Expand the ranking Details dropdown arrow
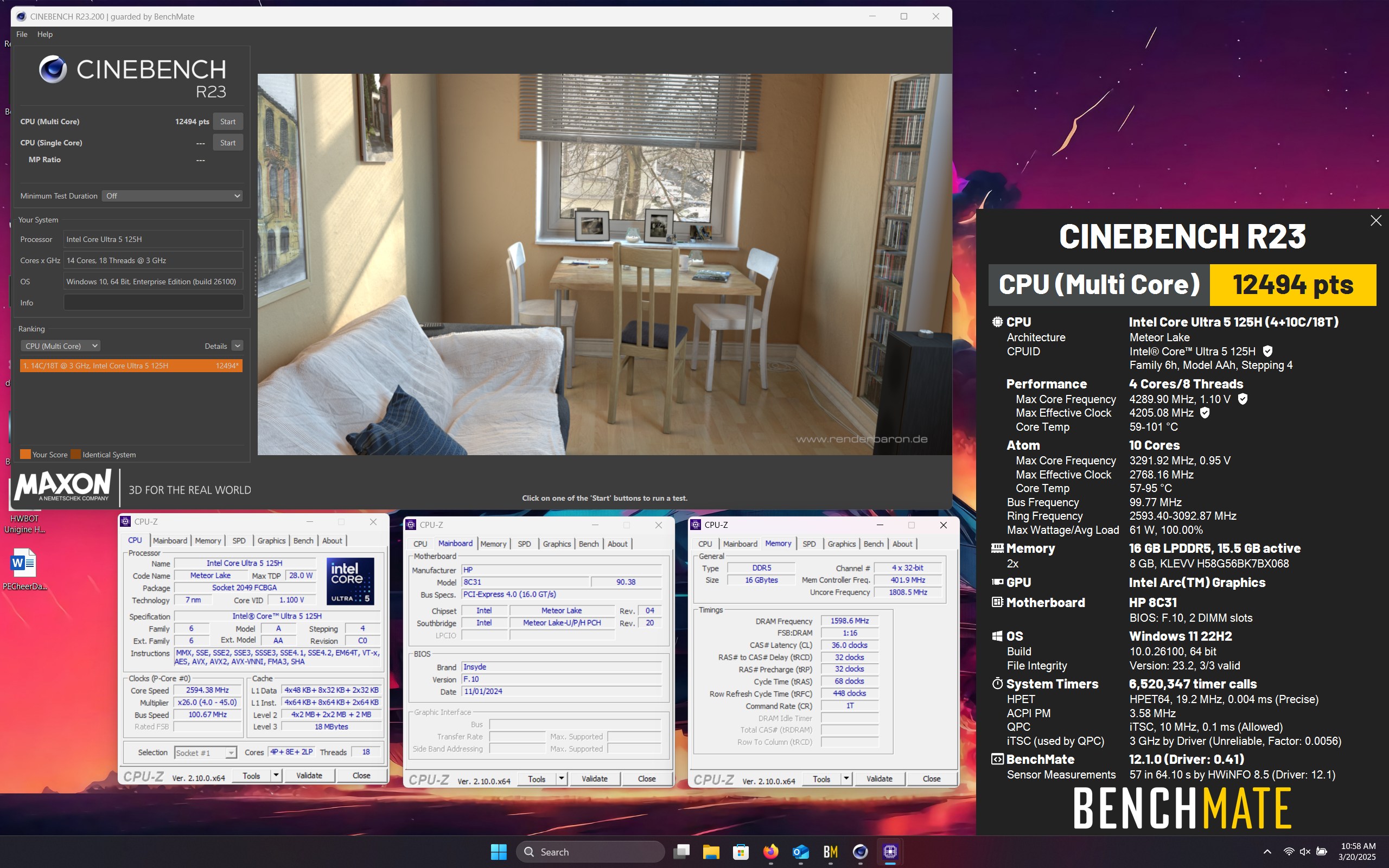This screenshot has width=1389, height=868. coord(237,346)
